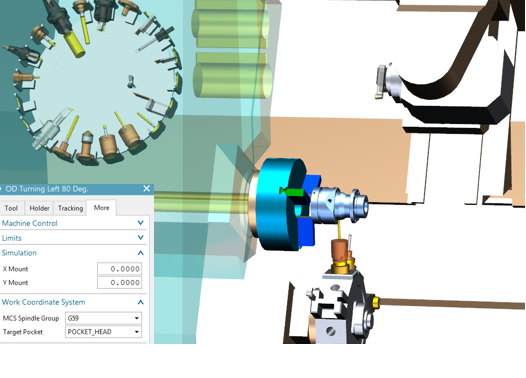
Task: Expand the Limits section chevron
Action: pos(141,237)
